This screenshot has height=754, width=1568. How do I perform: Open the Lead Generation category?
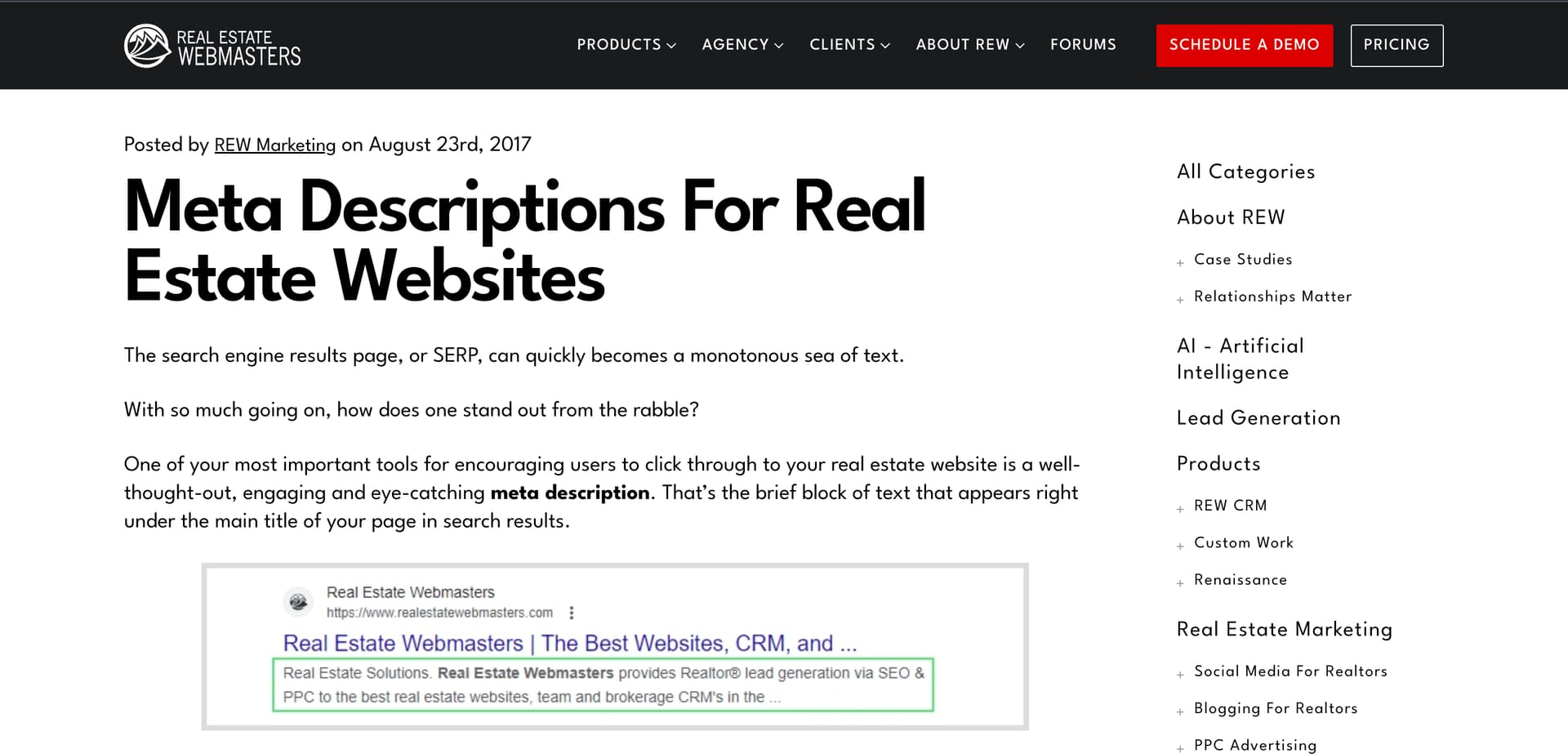1258,418
